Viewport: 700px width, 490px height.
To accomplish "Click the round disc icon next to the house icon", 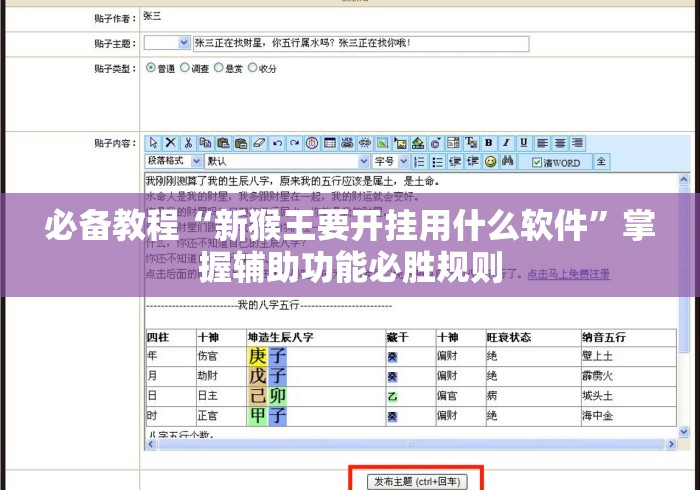I will (x=435, y=143).
